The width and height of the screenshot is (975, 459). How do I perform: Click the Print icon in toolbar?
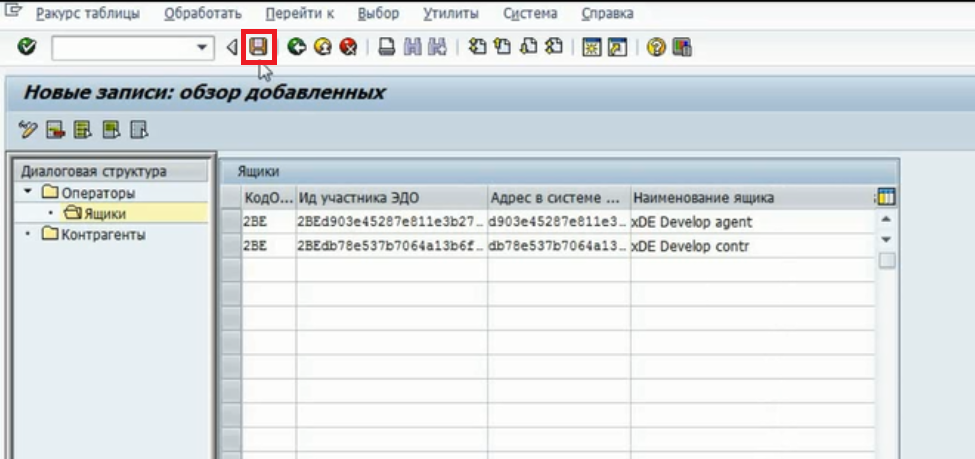coord(386,47)
